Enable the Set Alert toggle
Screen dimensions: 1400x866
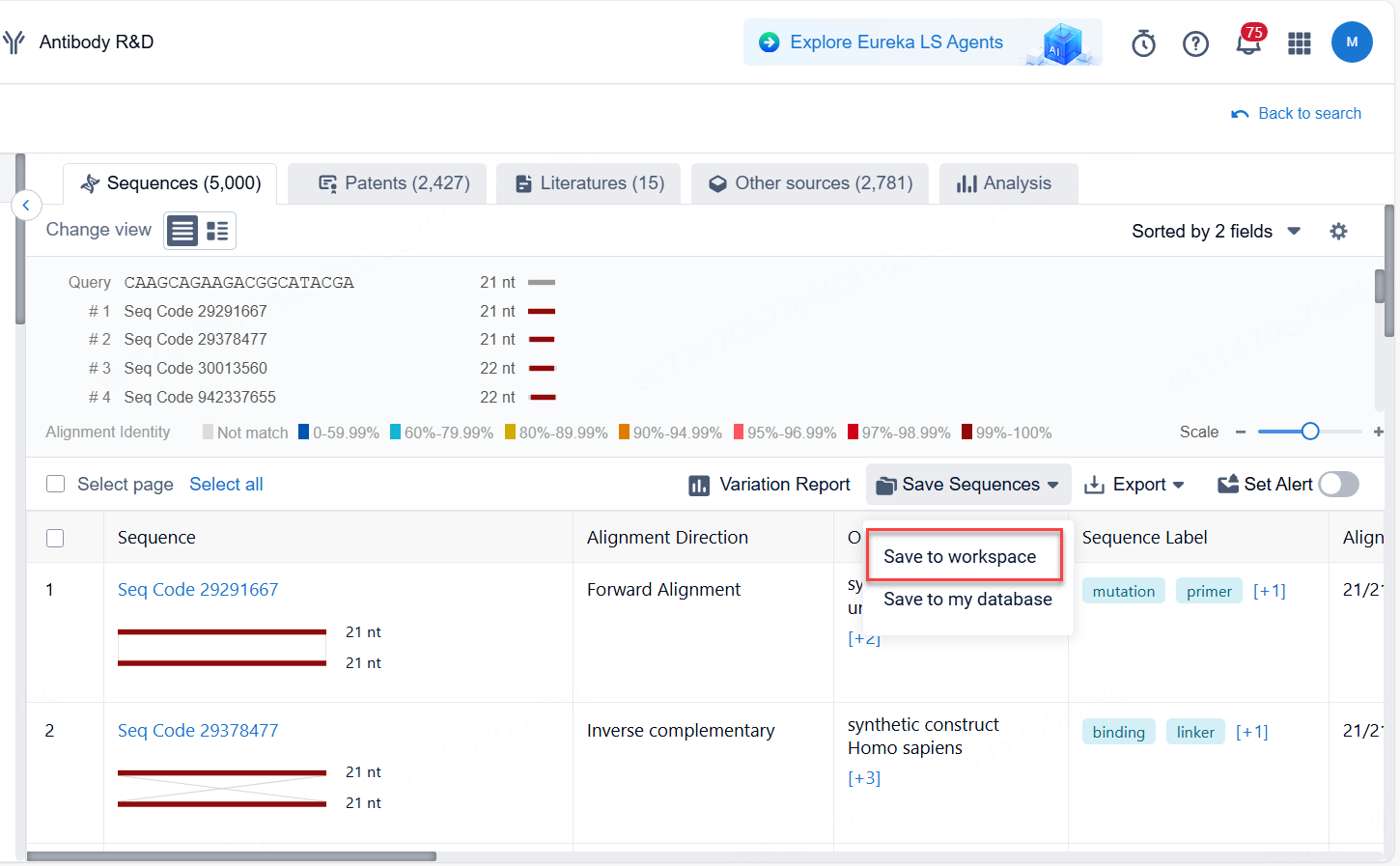[1338, 485]
